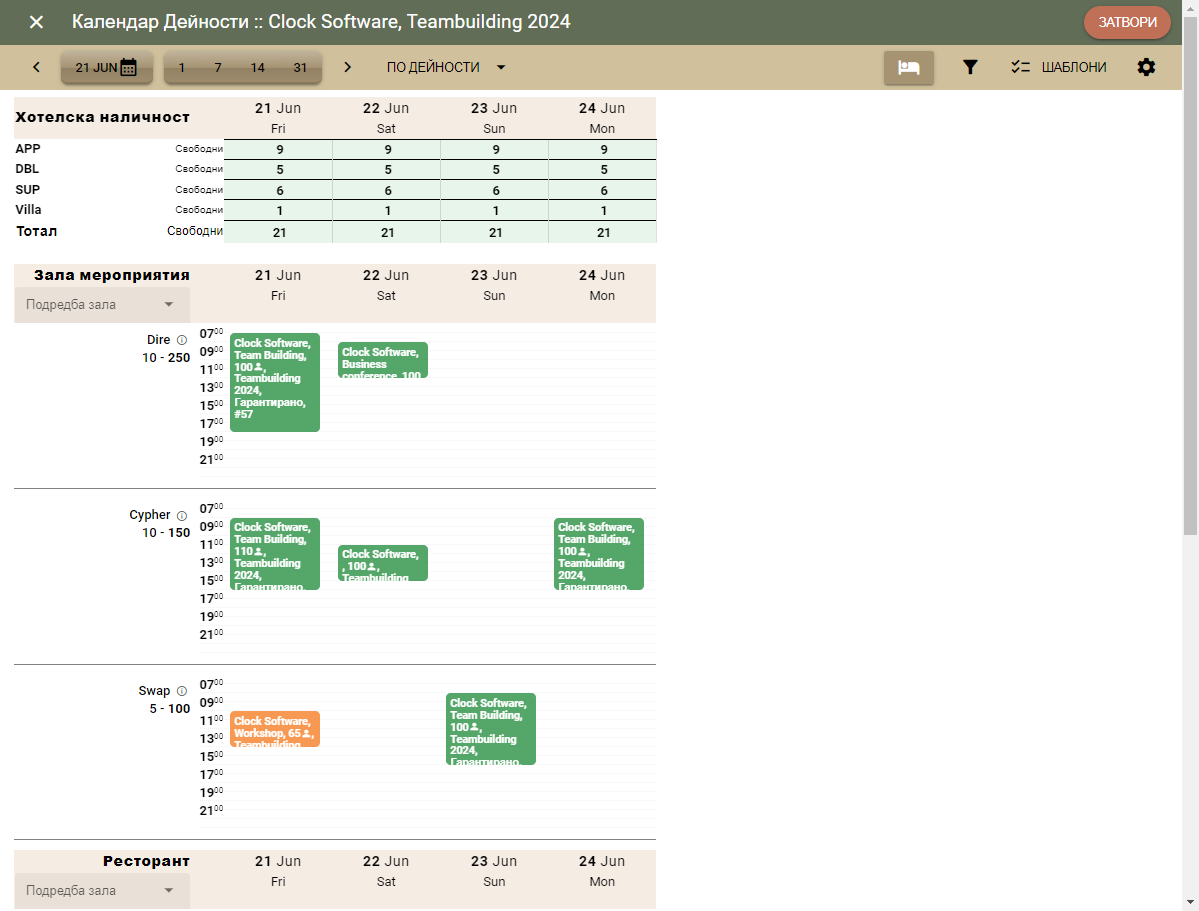Go to next period with right chevron
This screenshot has width=1199, height=911.
pos(347,67)
